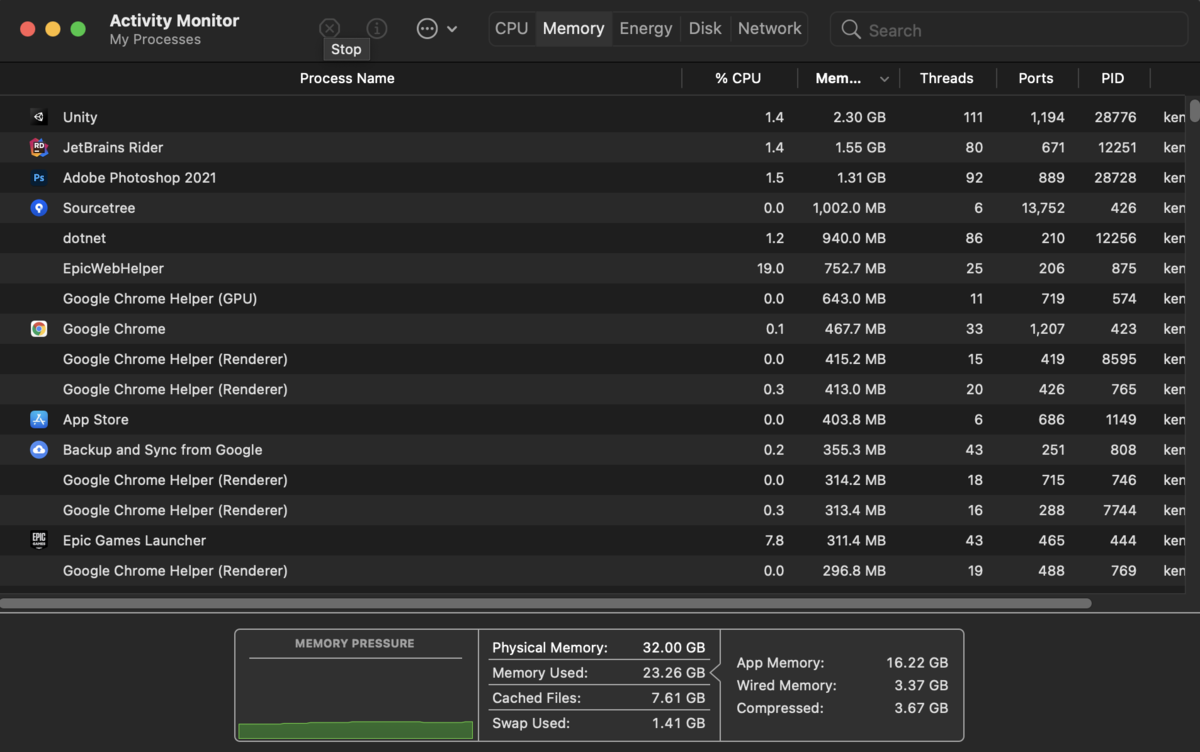
Task: Switch to the Disk tab
Action: click(x=705, y=29)
